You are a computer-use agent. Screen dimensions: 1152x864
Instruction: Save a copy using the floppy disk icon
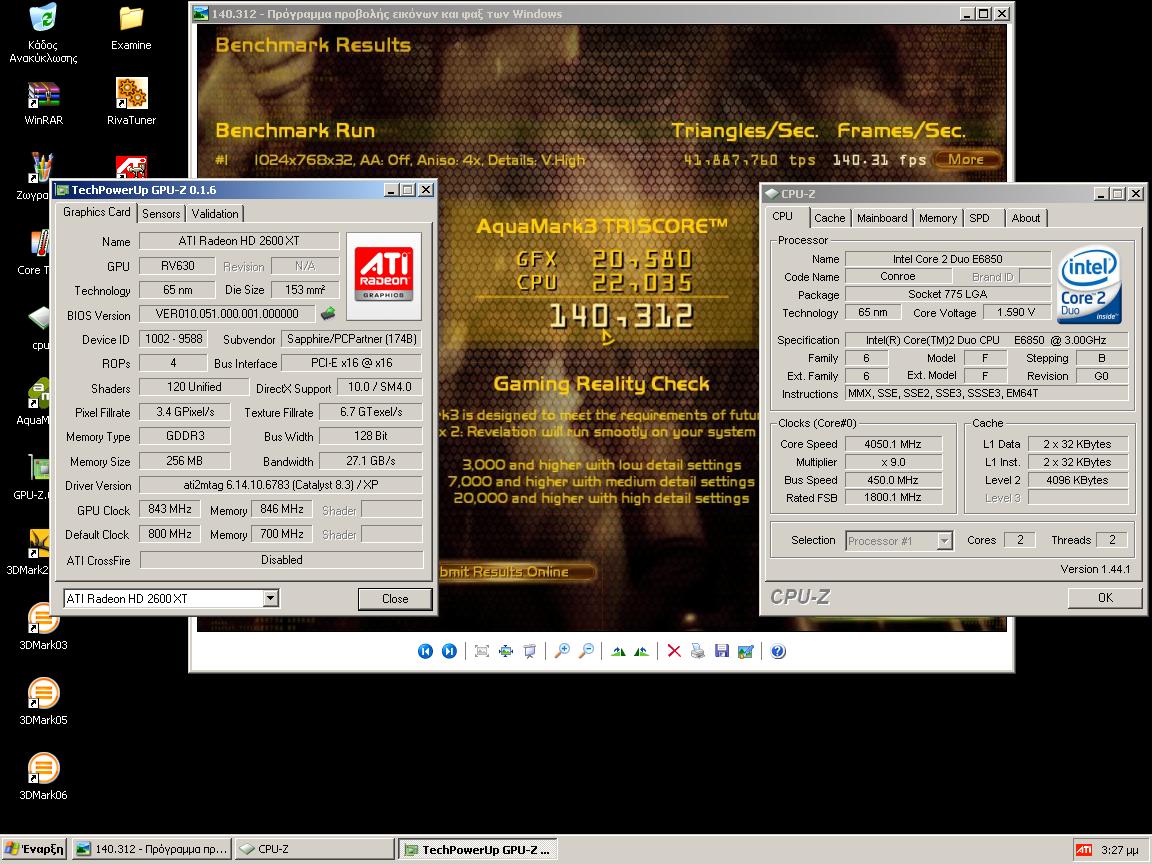(721, 651)
